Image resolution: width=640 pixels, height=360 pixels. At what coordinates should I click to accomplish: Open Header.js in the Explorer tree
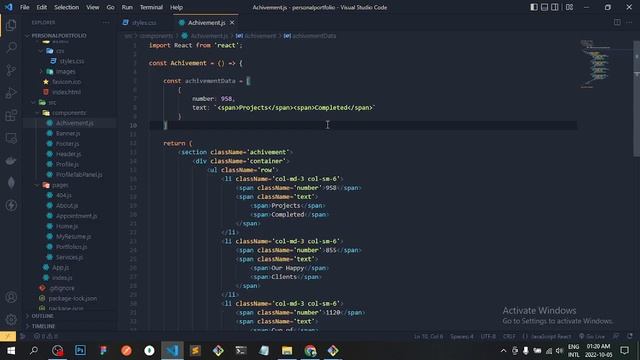68,154
